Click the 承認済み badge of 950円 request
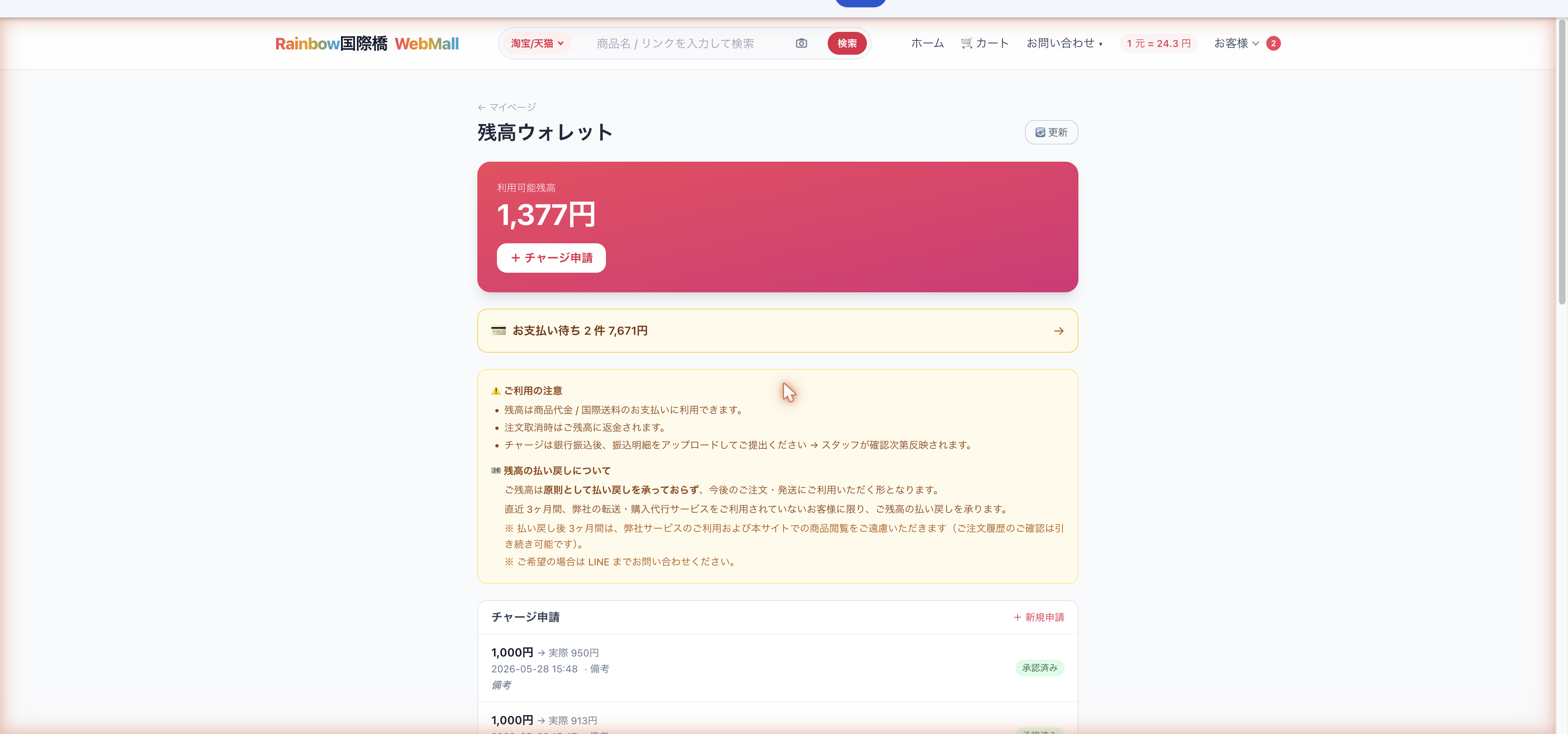 [1040, 667]
